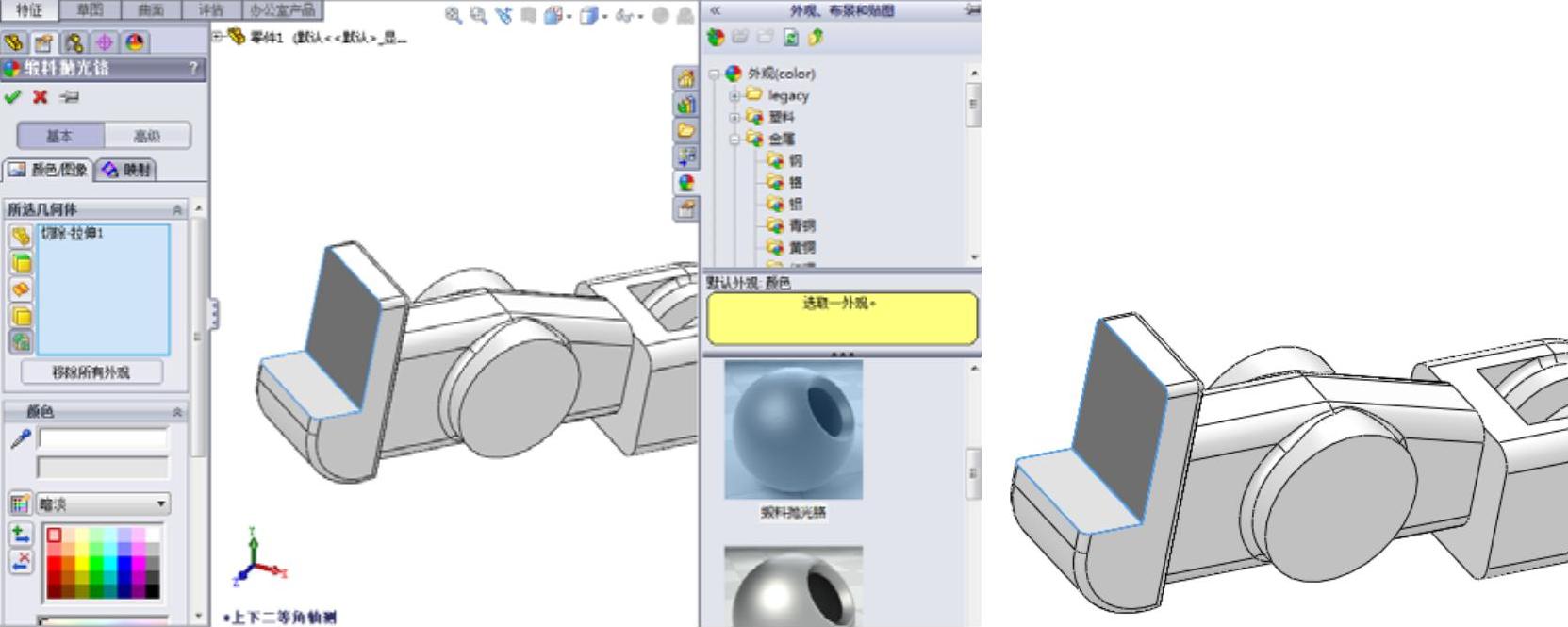Collapse the 所选几何体 section

[x=177, y=209]
